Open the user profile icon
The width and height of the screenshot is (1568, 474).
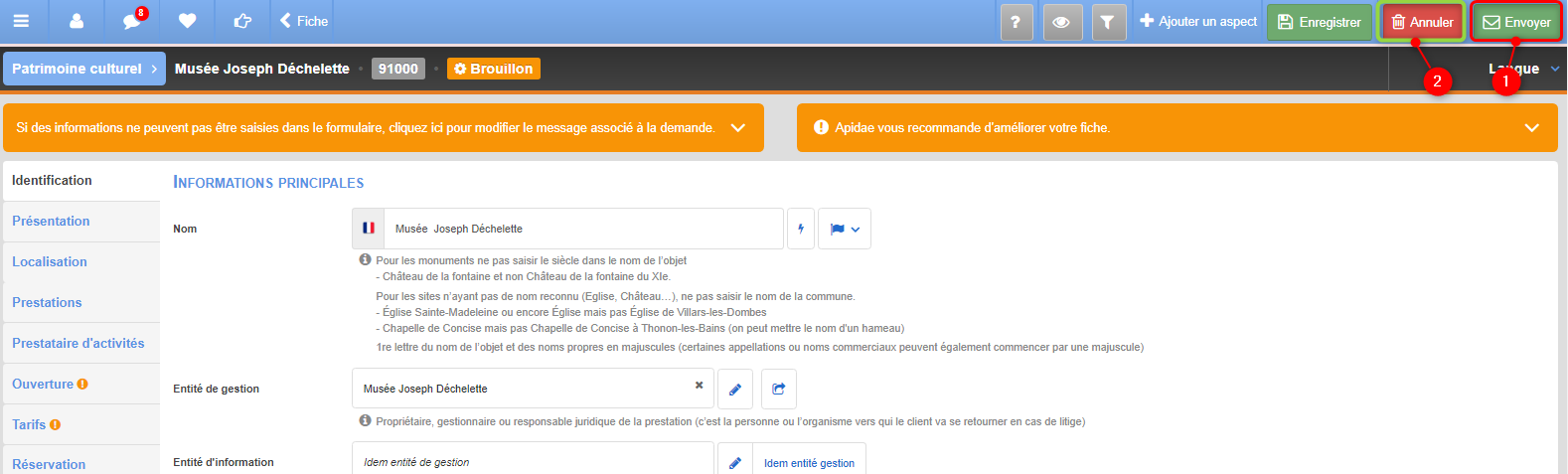tap(77, 21)
